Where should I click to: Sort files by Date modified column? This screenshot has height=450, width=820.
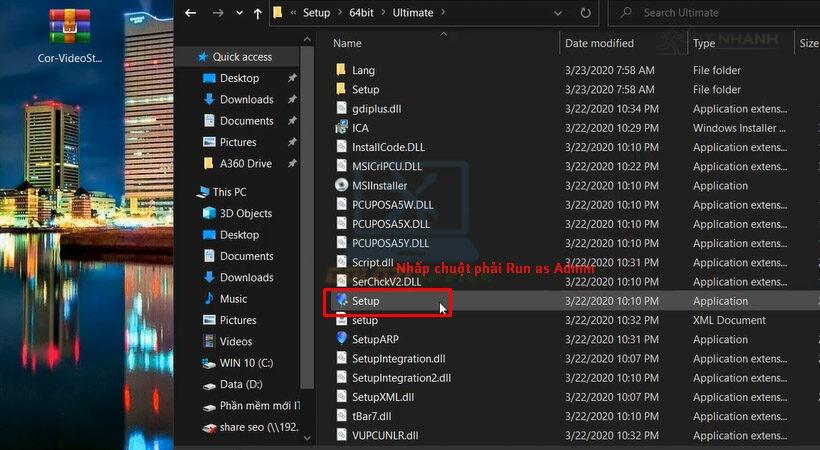point(599,43)
